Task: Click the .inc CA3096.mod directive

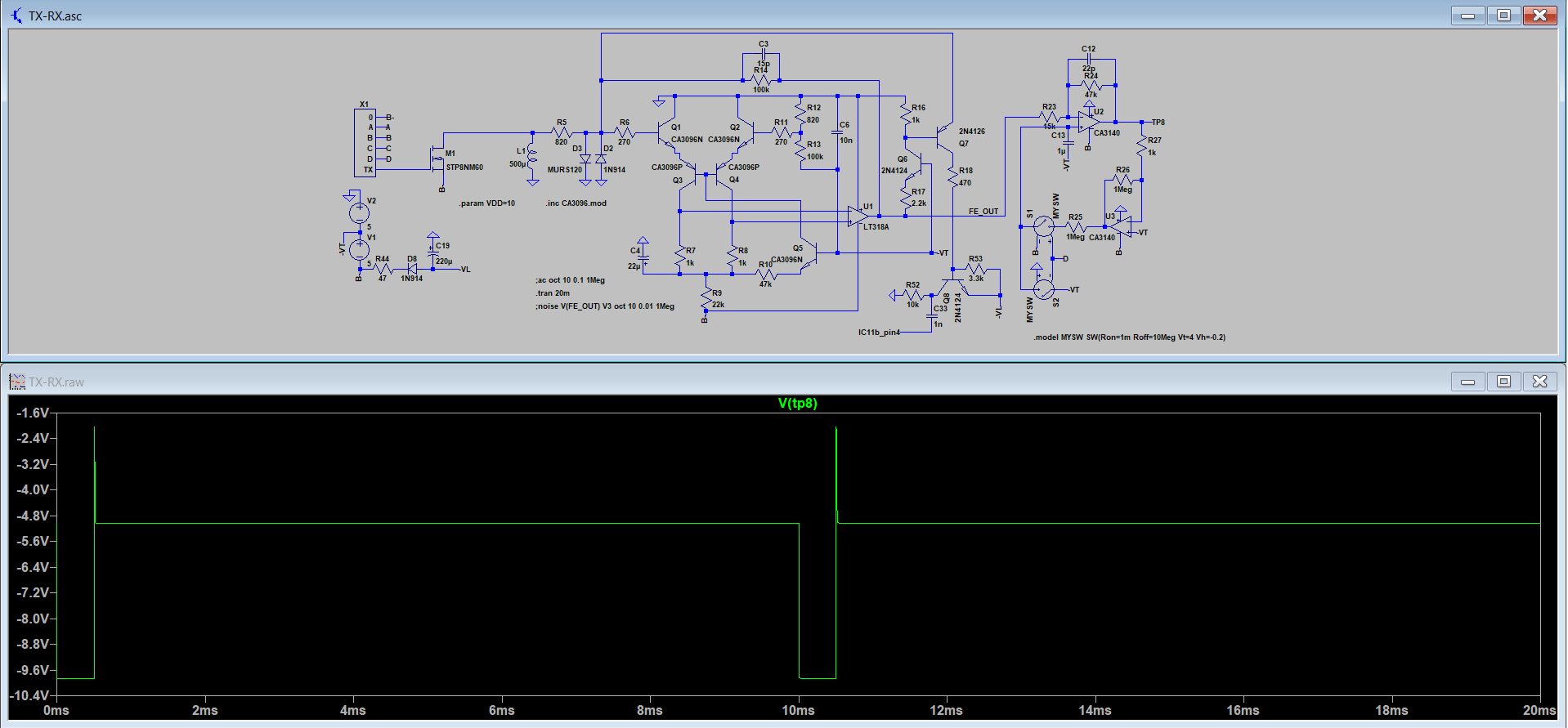Action: coord(576,203)
